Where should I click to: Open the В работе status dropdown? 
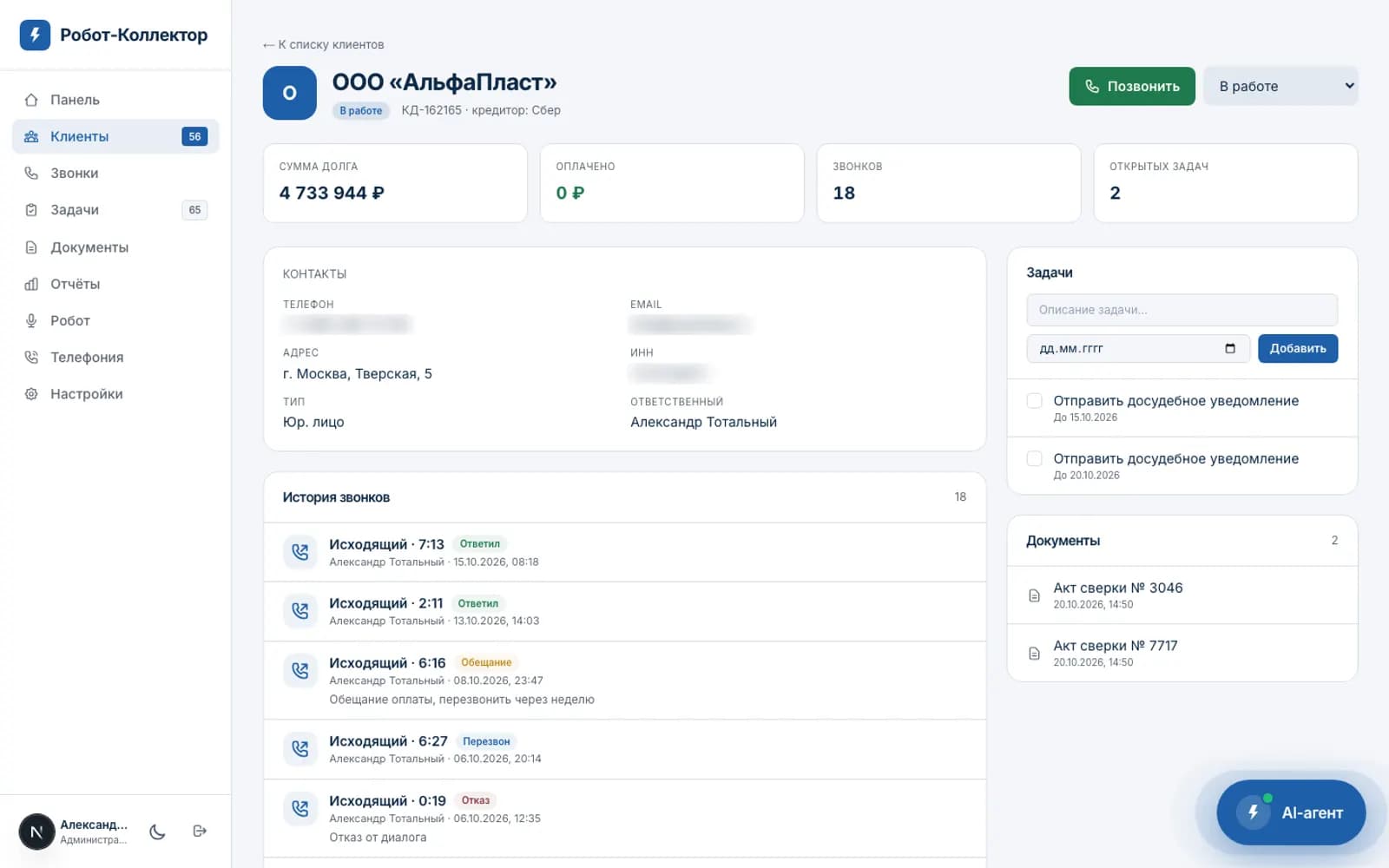click(x=1280, y=86)
